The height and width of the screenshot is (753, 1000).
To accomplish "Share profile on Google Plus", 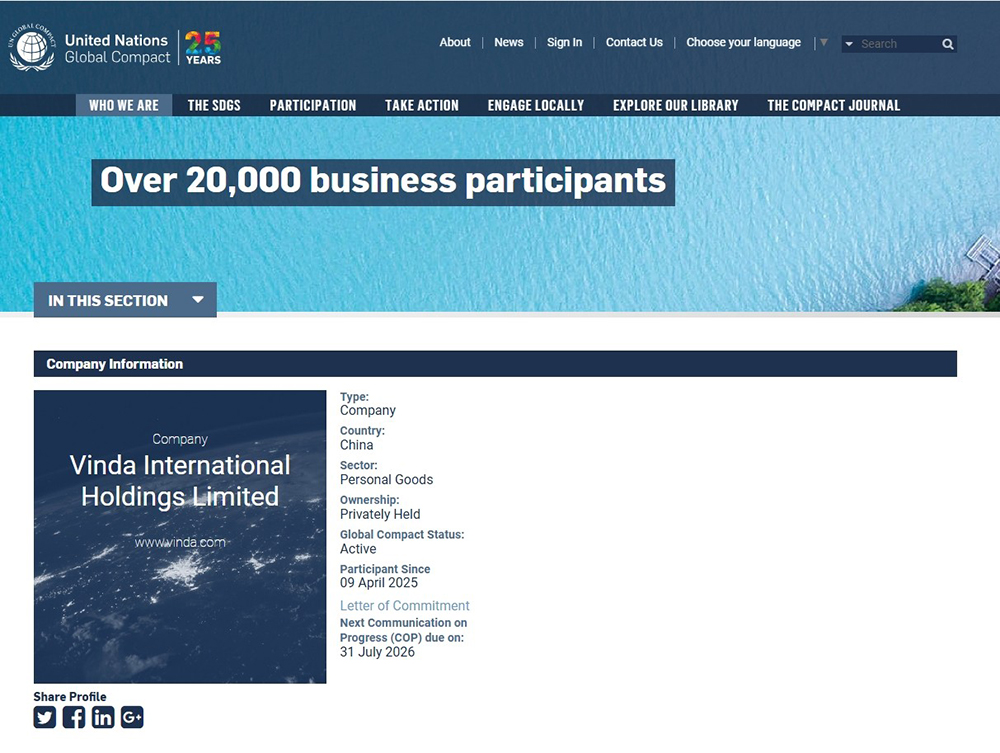I will pyautogui.click(x=132, y=717).
